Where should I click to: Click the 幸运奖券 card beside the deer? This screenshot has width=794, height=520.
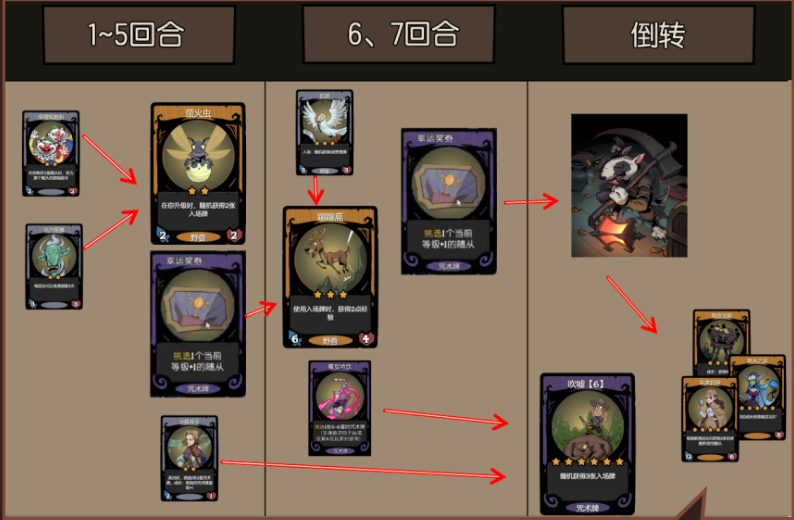[x=449, y=202]
